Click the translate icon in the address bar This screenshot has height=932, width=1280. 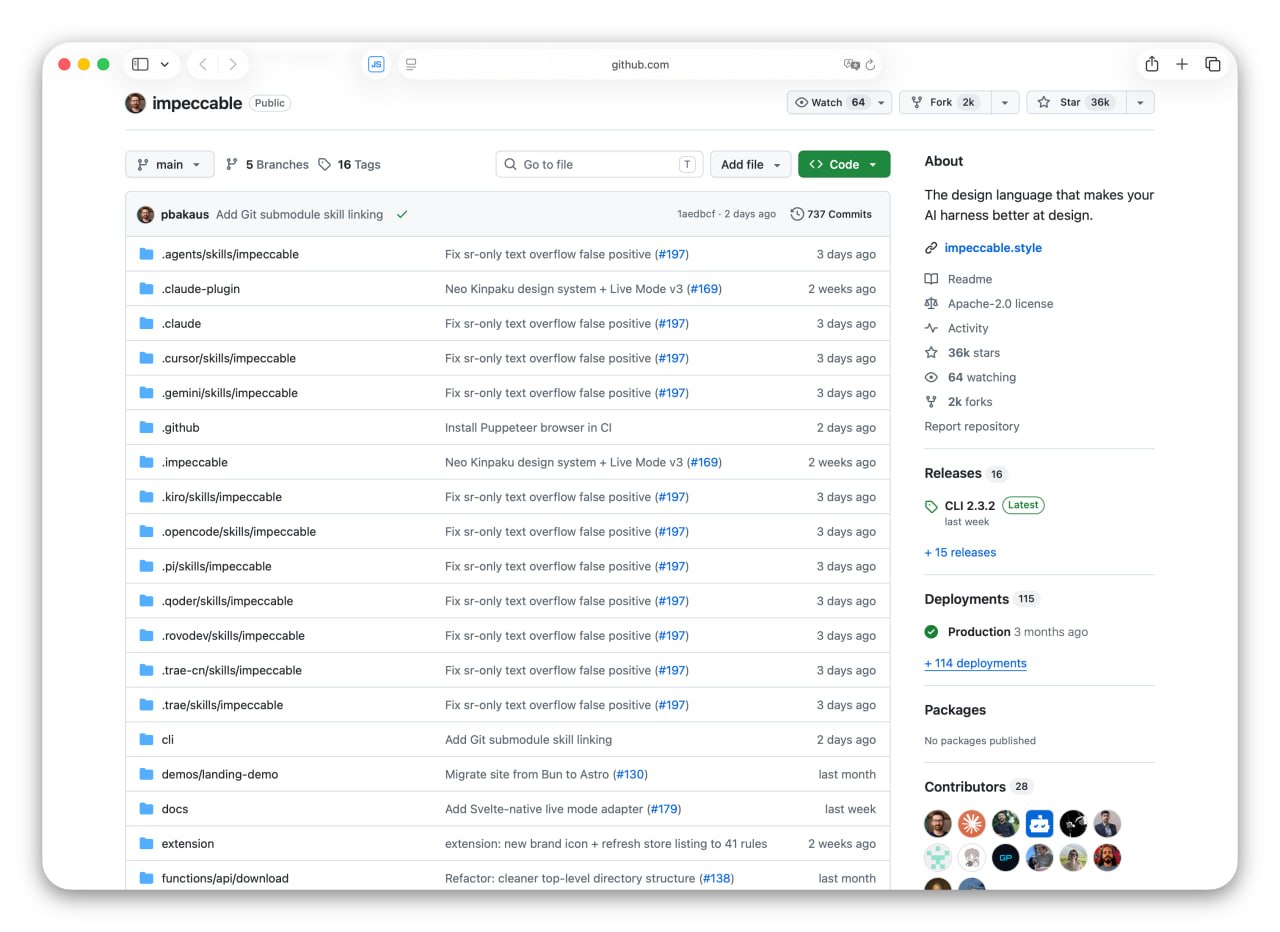(x=851, y=64)
